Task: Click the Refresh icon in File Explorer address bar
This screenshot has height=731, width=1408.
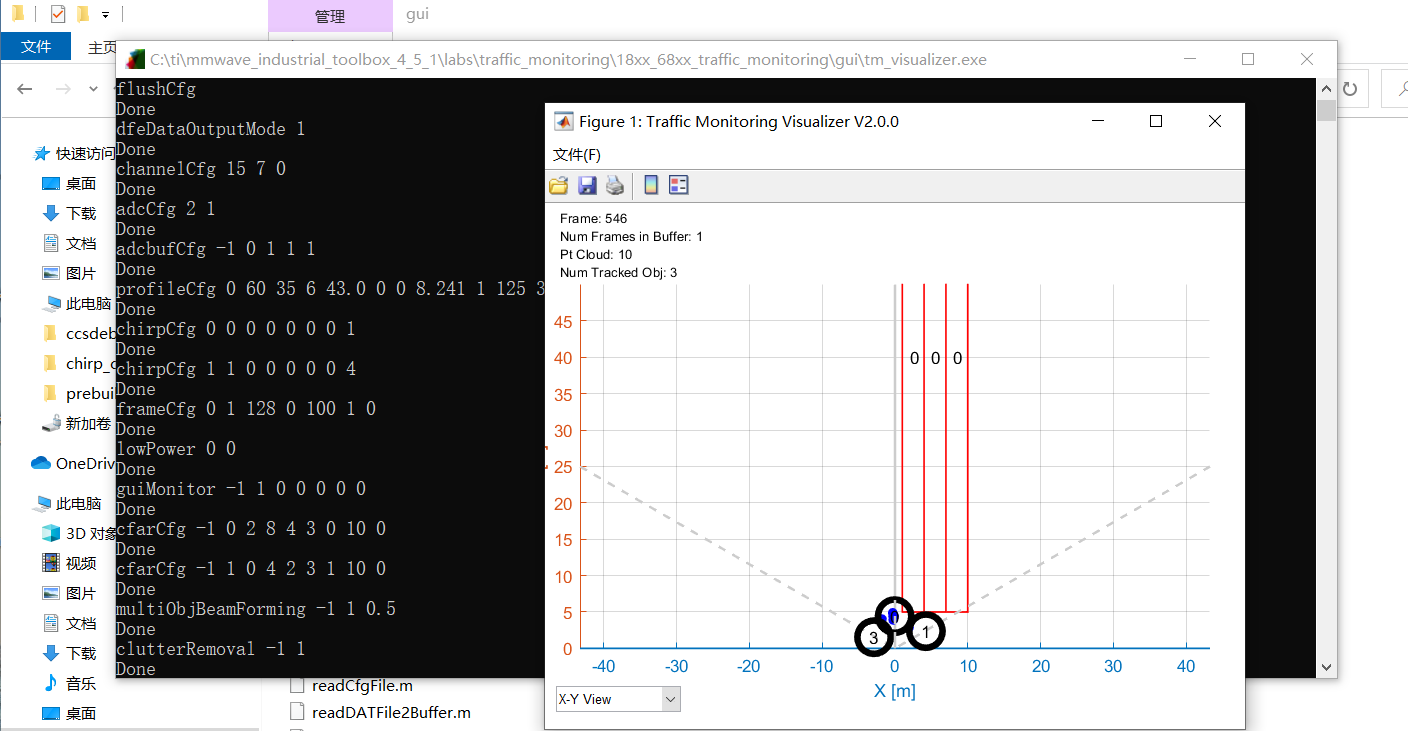Action: coord(1350,89)
